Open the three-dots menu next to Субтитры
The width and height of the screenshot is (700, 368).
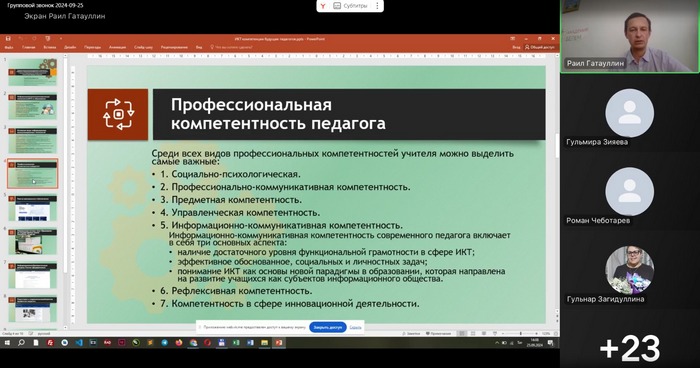click(377, 6)
